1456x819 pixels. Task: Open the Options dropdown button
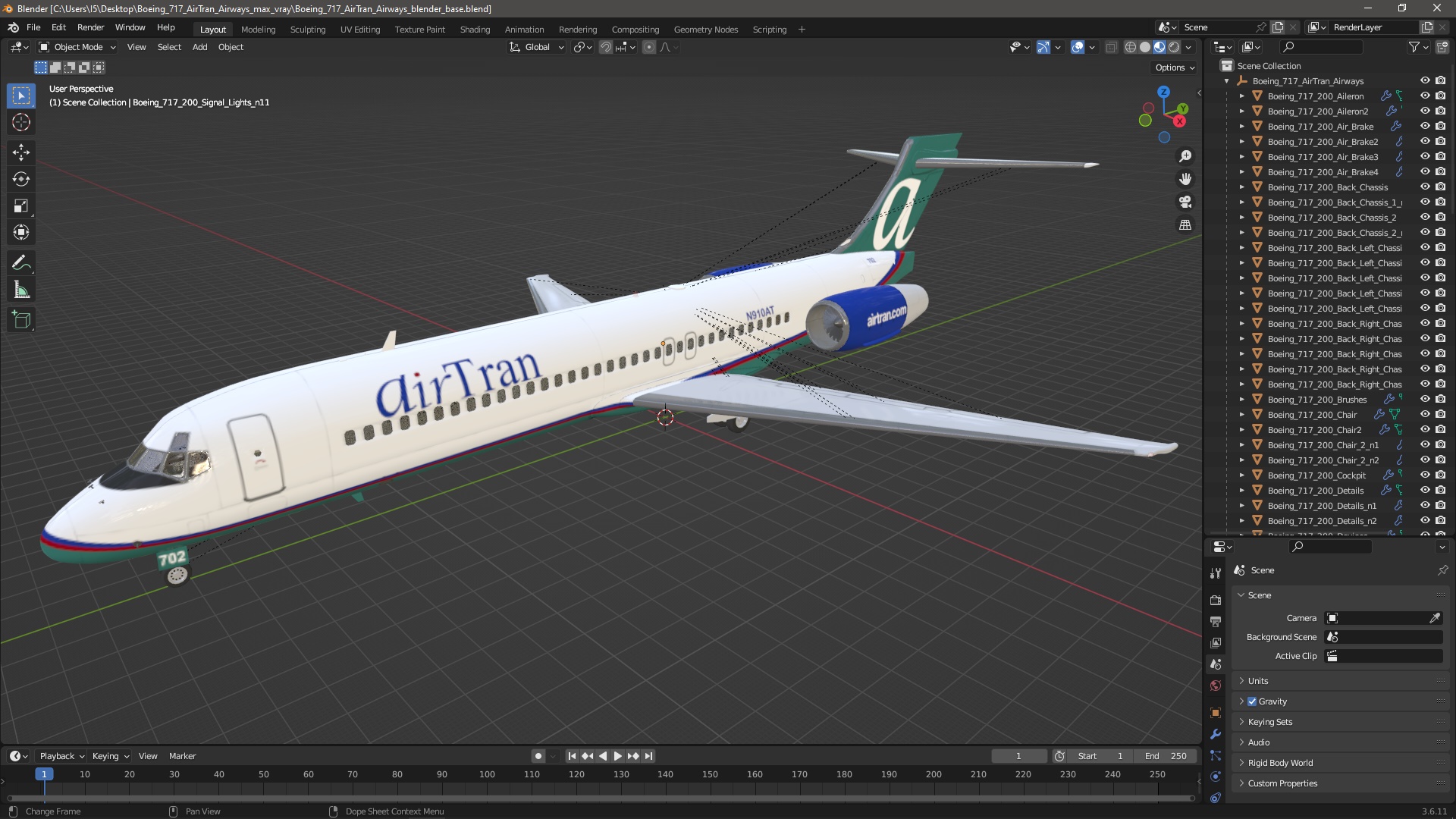(1175, 67)
